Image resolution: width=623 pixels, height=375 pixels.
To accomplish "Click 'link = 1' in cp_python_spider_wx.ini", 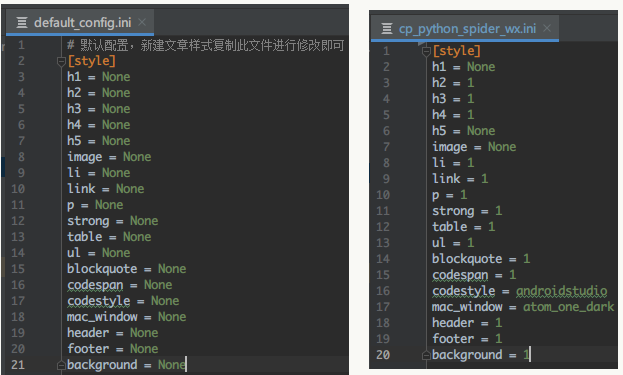I will [460, 179].
